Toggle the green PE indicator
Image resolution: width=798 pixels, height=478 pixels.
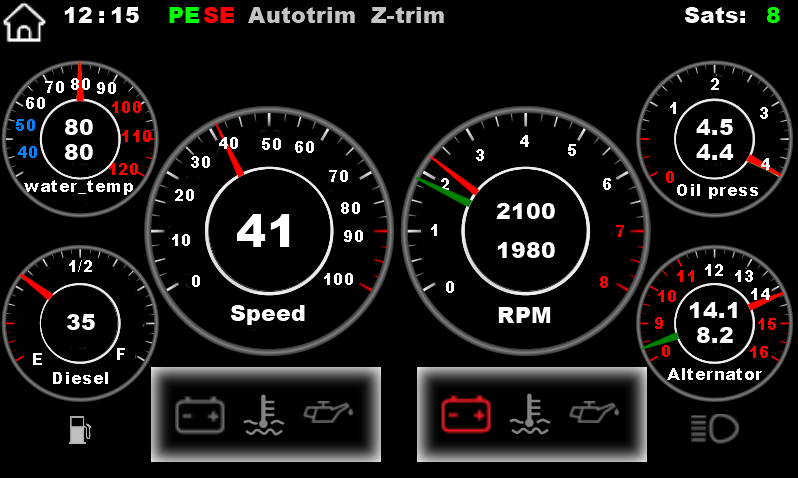click(184, 16)
